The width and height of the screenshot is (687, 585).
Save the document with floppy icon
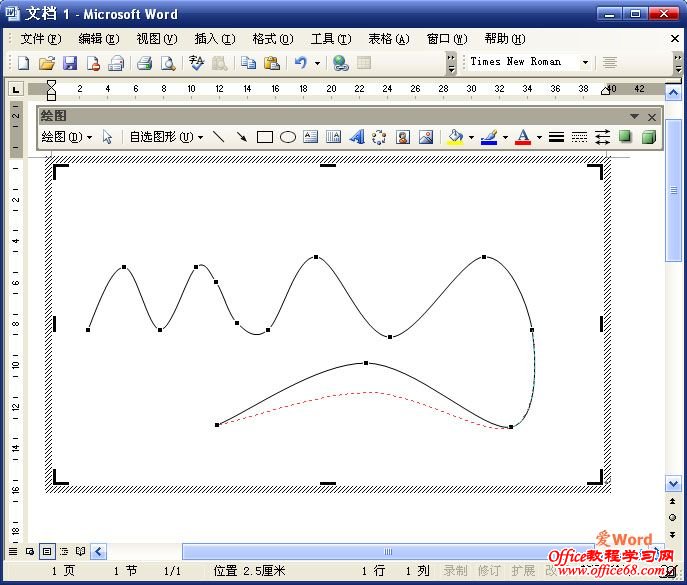point(70,63)
